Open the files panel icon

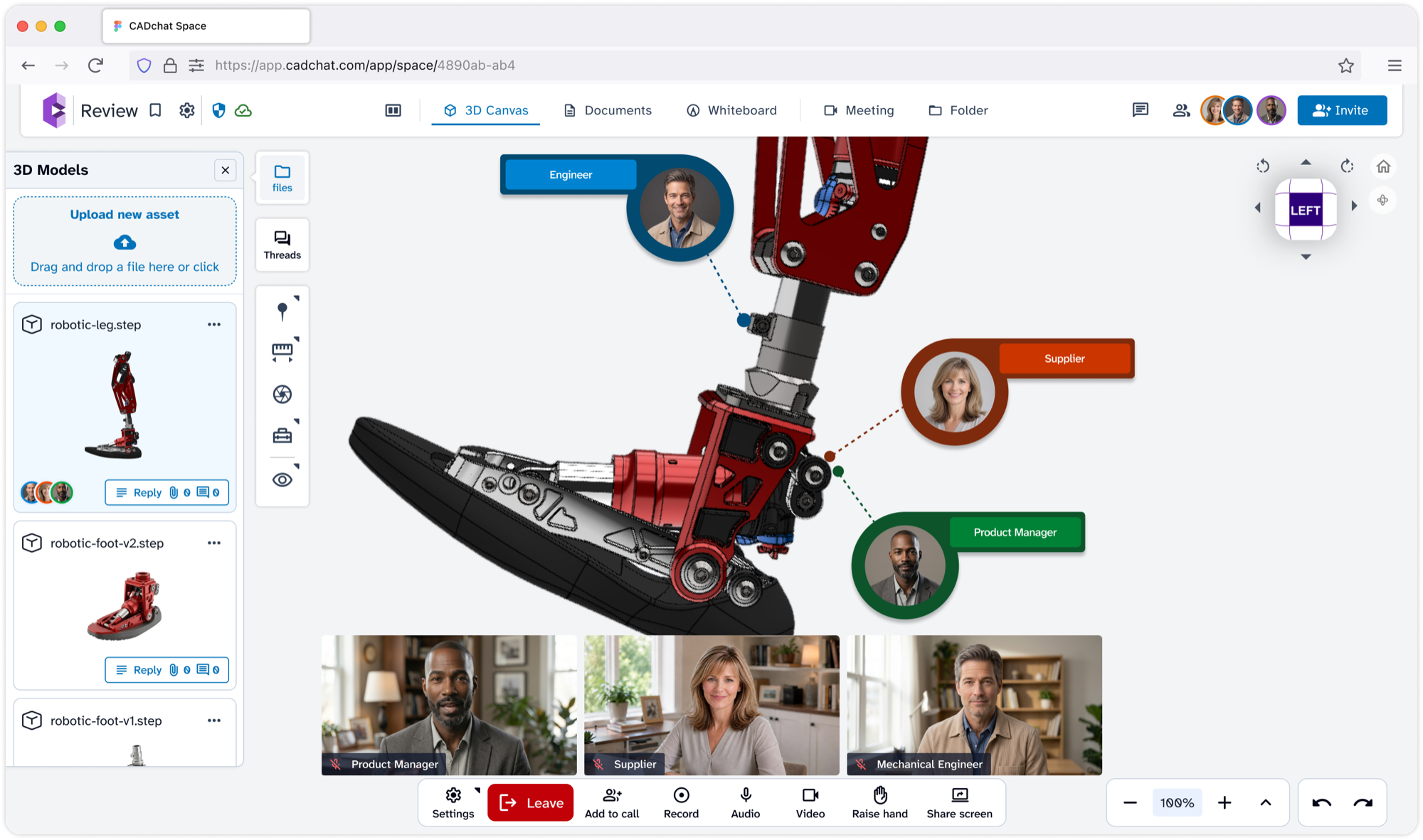pyautogui.click(x=282, y=178)
